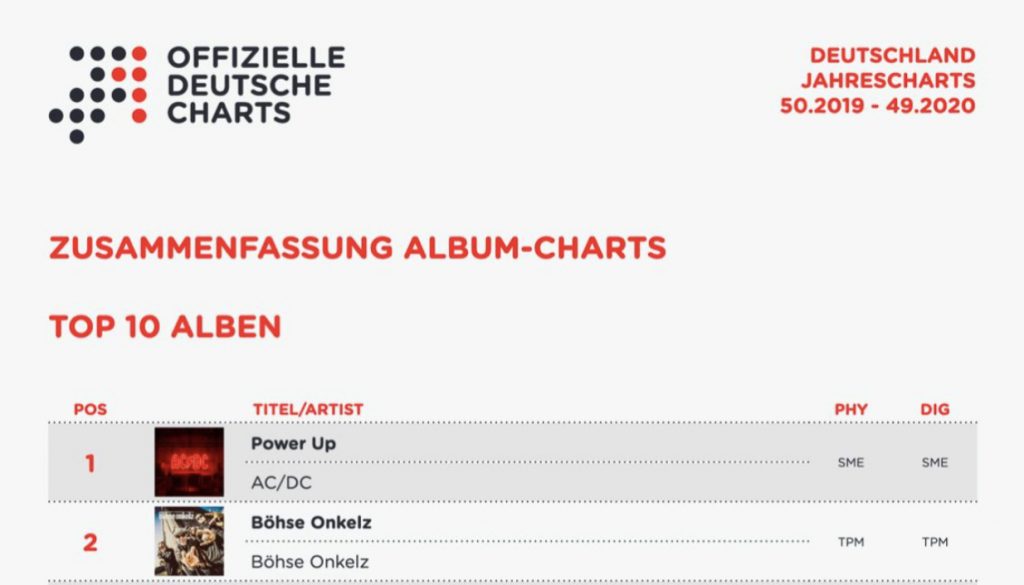Click the TITEL/ARTIST column header
Screen dimensions: 1024x585
(308, 409)
